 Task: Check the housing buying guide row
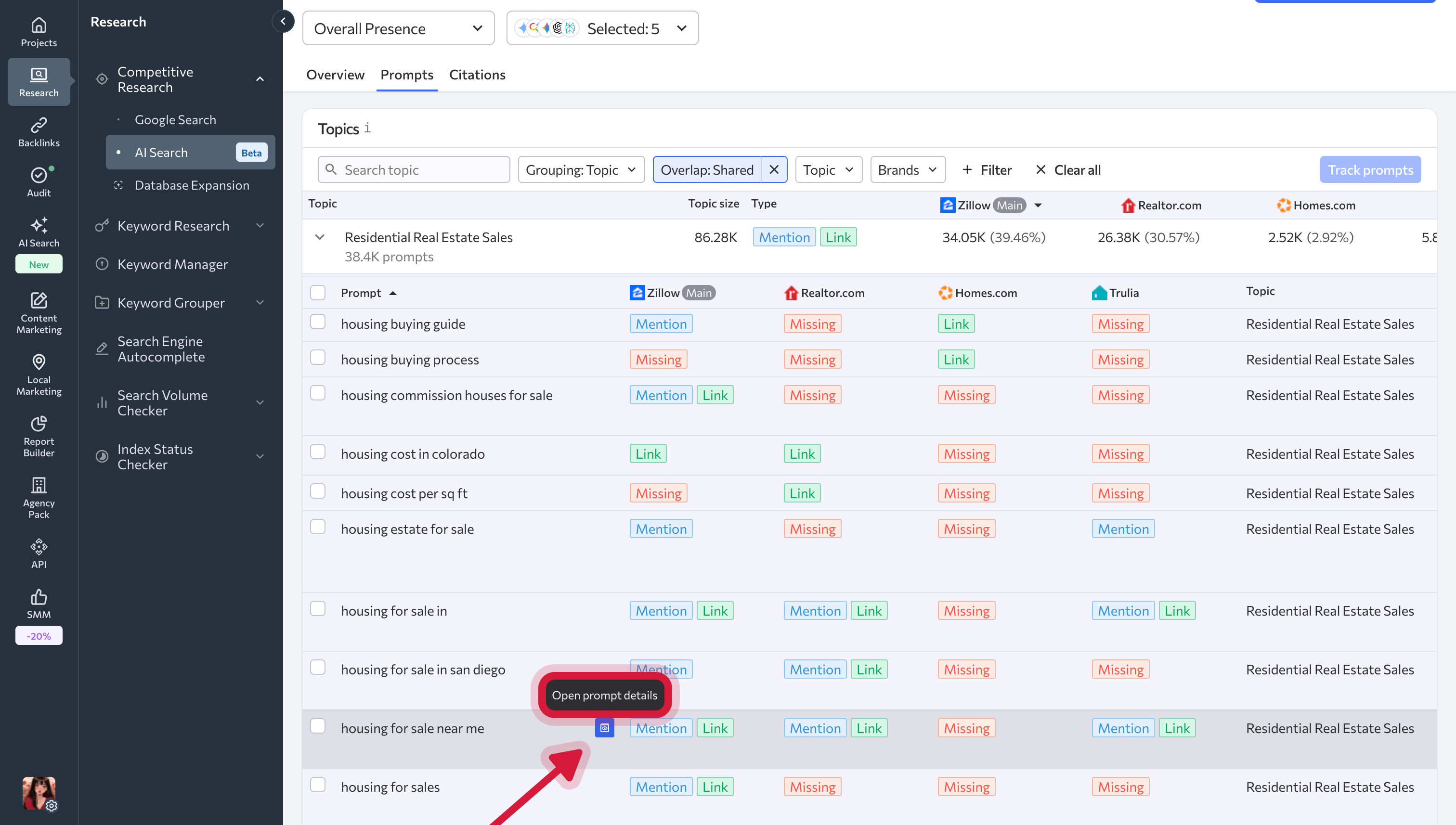[318, 322]
